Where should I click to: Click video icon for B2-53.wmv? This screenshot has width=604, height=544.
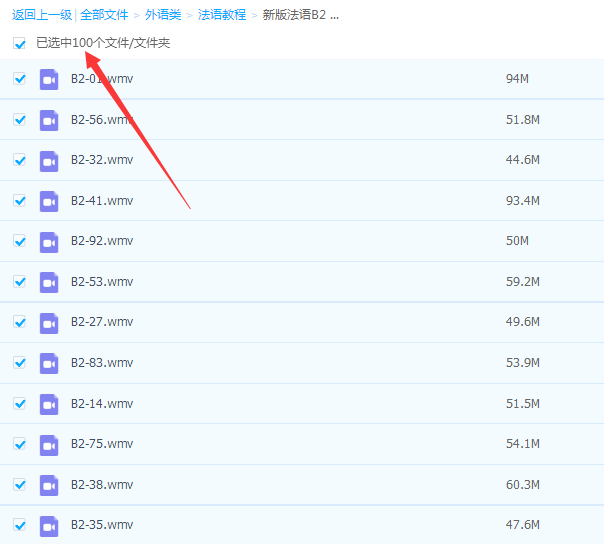49,282
